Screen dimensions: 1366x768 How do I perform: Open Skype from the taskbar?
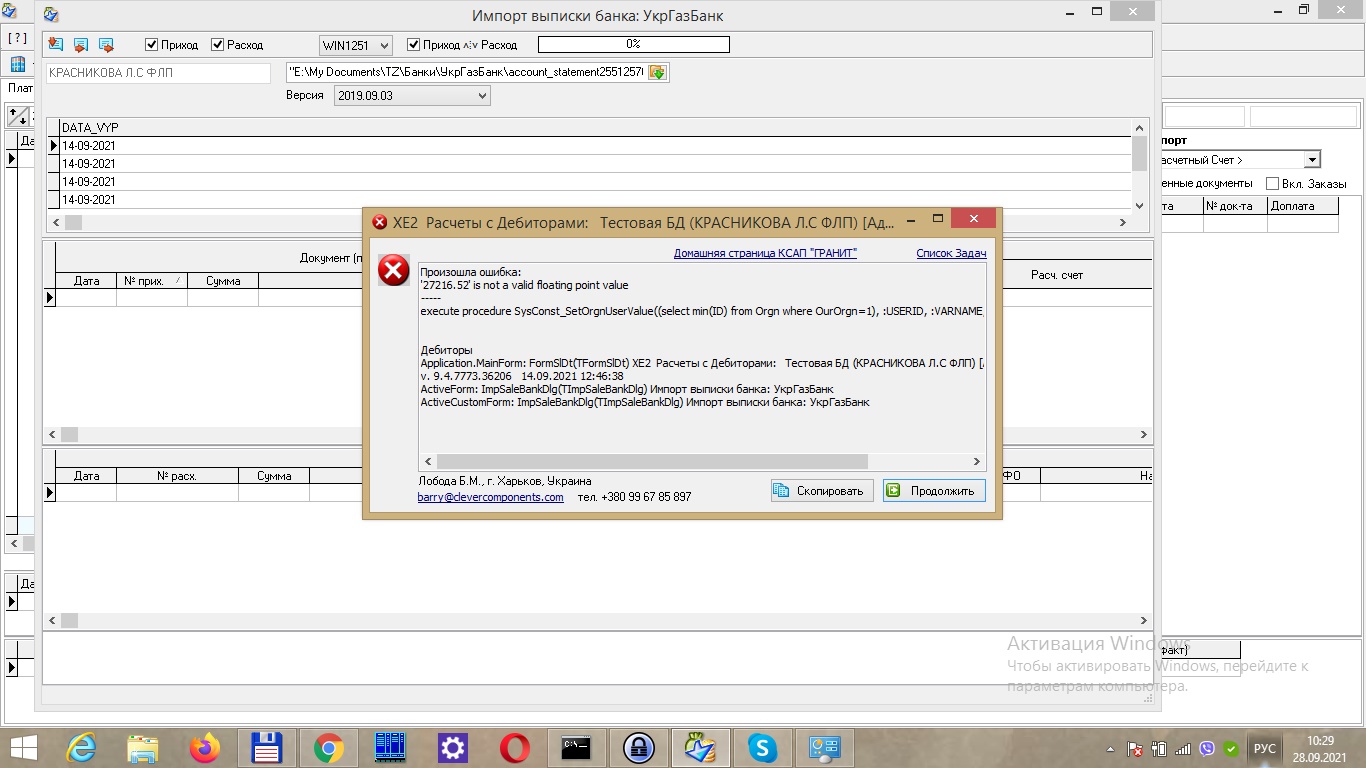(763, 748)
